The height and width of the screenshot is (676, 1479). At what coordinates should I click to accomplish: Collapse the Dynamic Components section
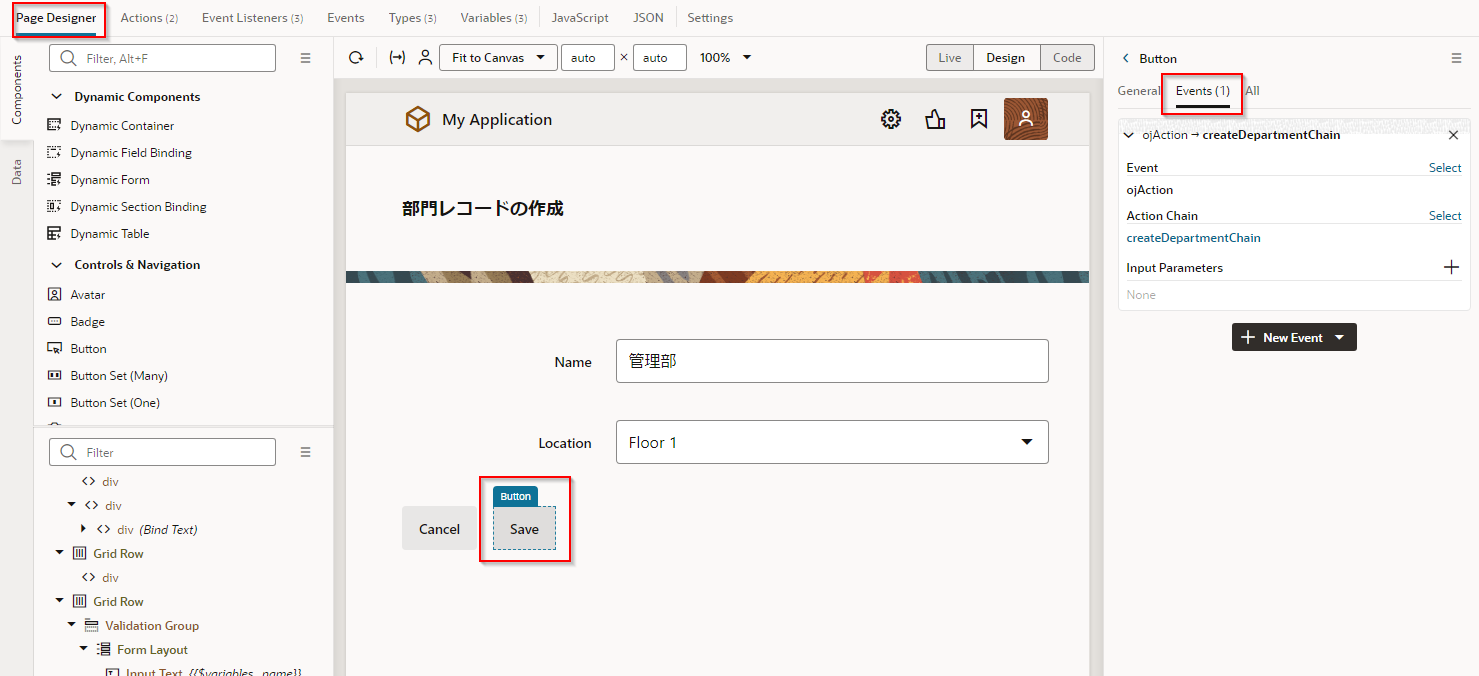[x=56, y=97]
